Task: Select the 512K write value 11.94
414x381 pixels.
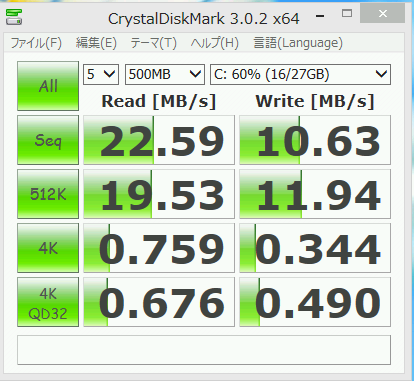Action: [x=315, y=194]
